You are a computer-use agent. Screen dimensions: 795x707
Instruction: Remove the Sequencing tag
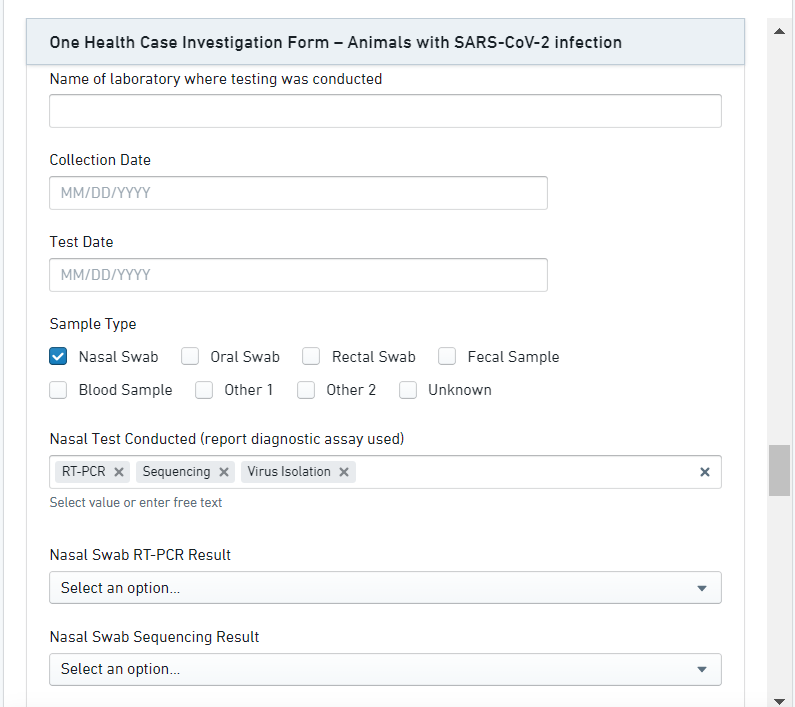pyautogui.click(x=224, y=472)
